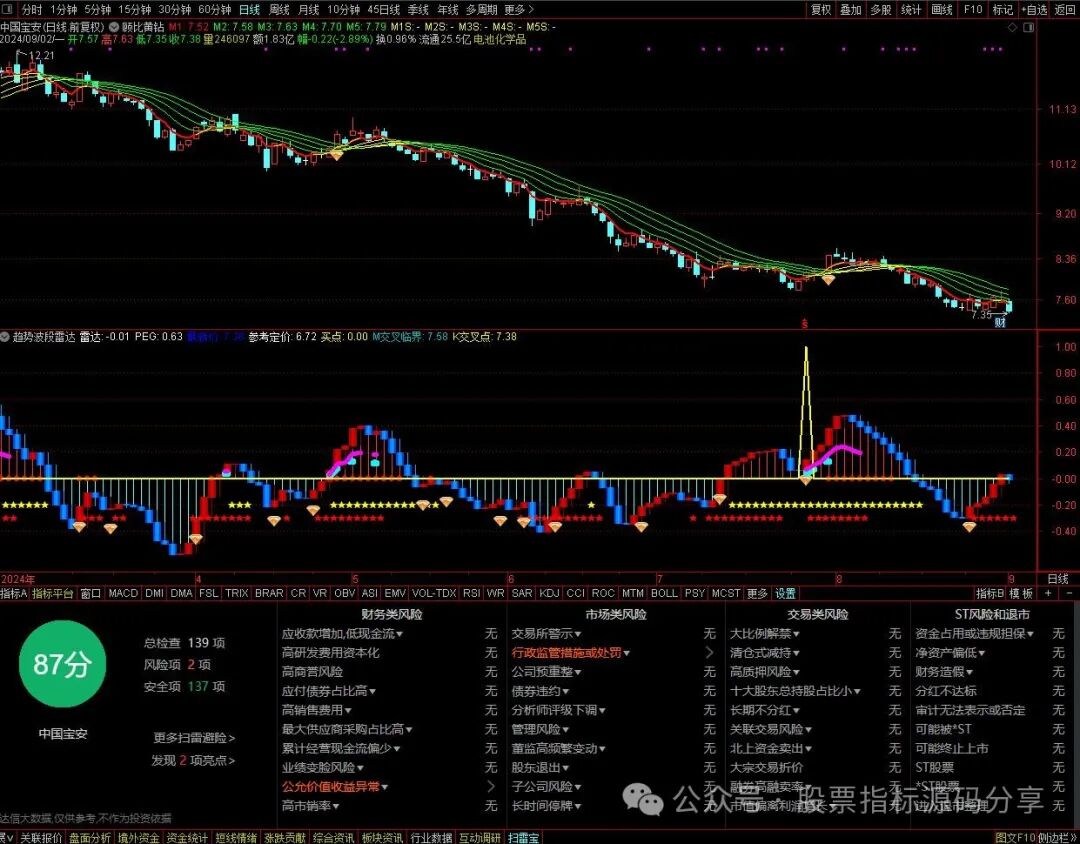This screenshot has width=1080, height=844.
Task: Open the 多周期 multi-period view
Action: point(481,10)
